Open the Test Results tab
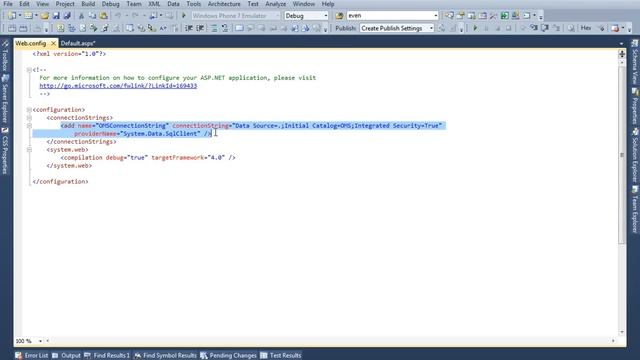 (x=281, y=356)
